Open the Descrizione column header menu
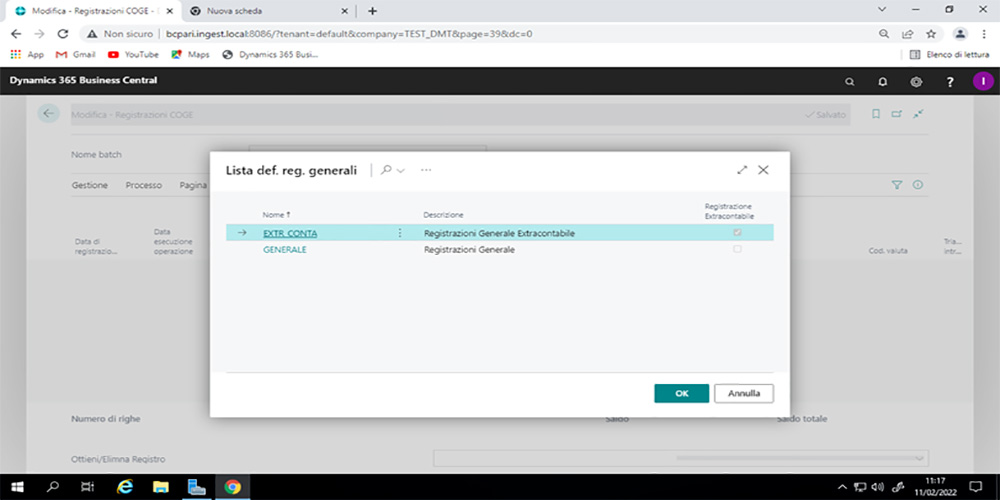 pyautogui.click(x=443, y=215)
